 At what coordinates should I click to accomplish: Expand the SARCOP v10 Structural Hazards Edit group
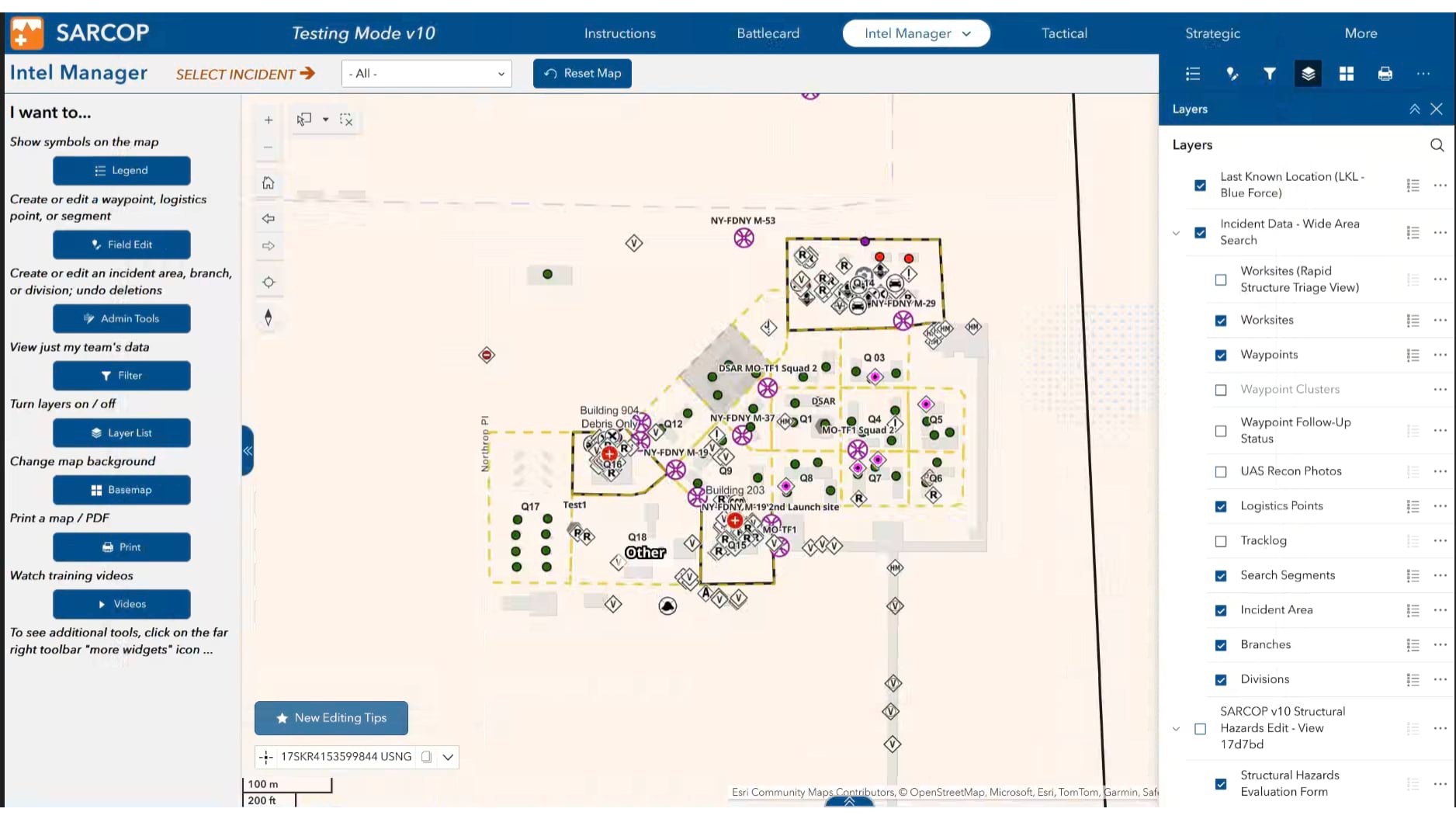[1174, 728]
